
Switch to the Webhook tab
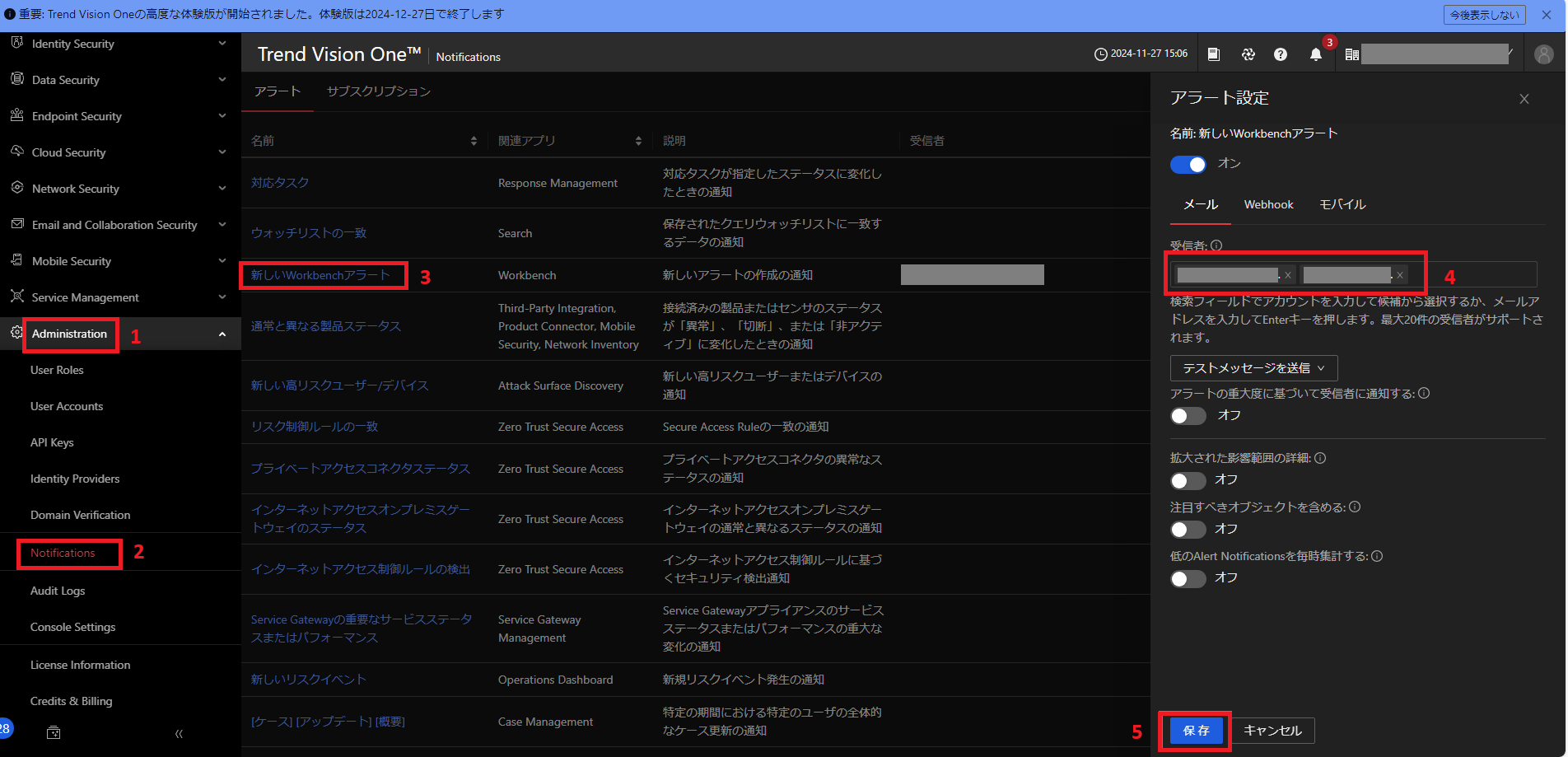(1268, 204)
